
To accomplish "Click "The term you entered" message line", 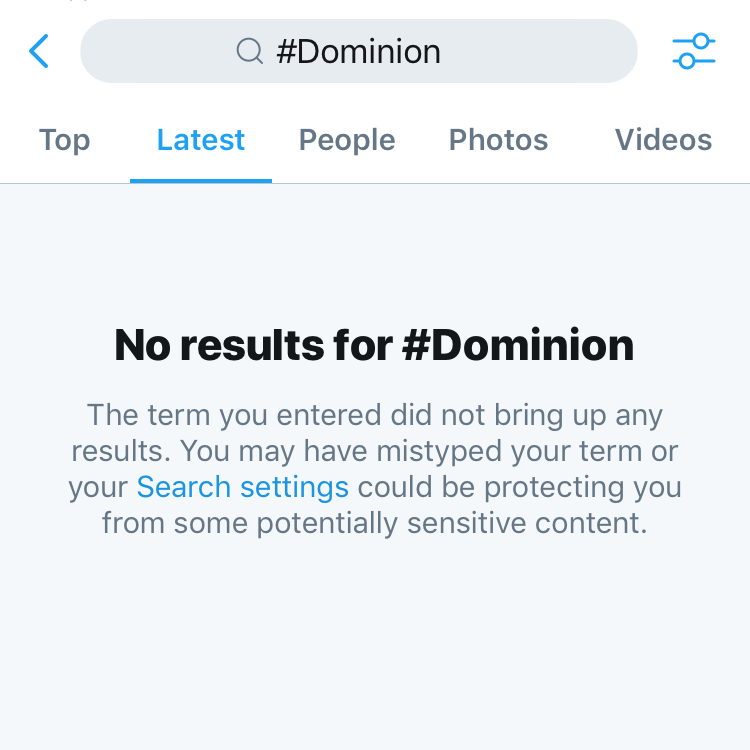I will point(374,415).
